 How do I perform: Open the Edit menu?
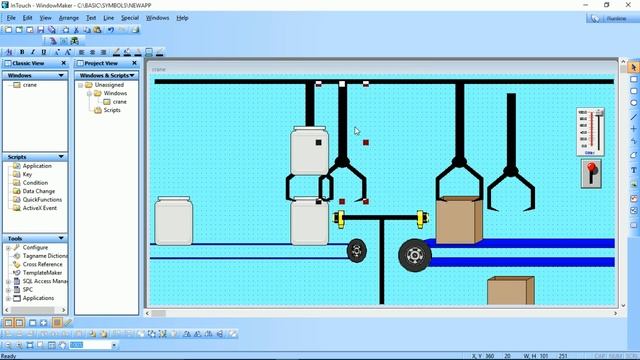click(x=27, y=18)
